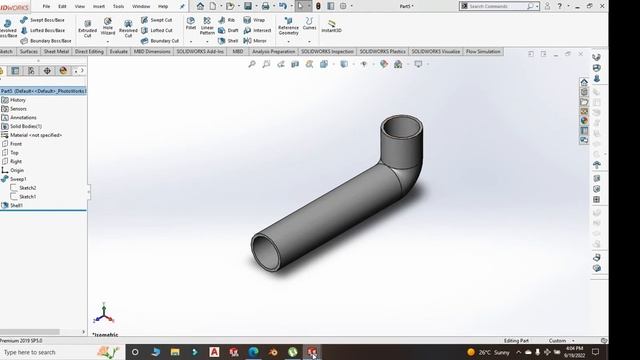Open the Apply Scene icon in viewport toolbar

pos(398,64)
